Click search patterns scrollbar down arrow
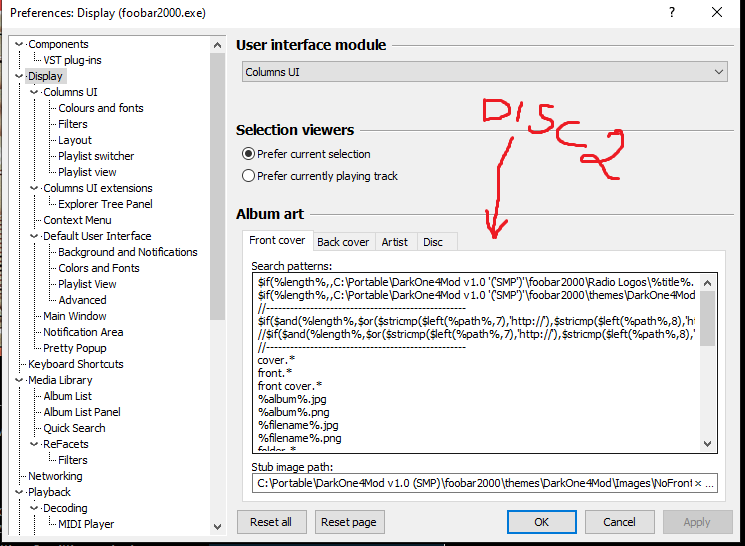 707,443
